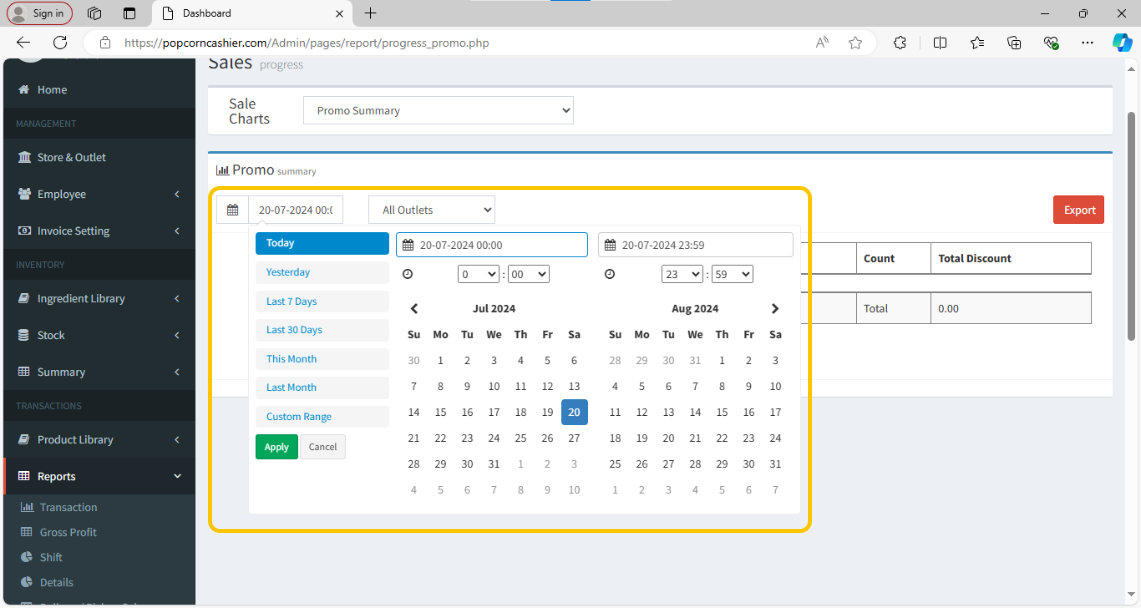
Task: Open the Details report pie icon
Action: (27, 582)
